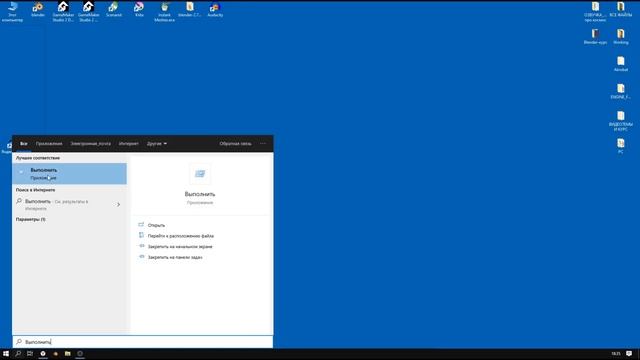The height and width of the screenshot is (360, 640).
Task: Select the Выполнить best match result
Action: [69, 174]
